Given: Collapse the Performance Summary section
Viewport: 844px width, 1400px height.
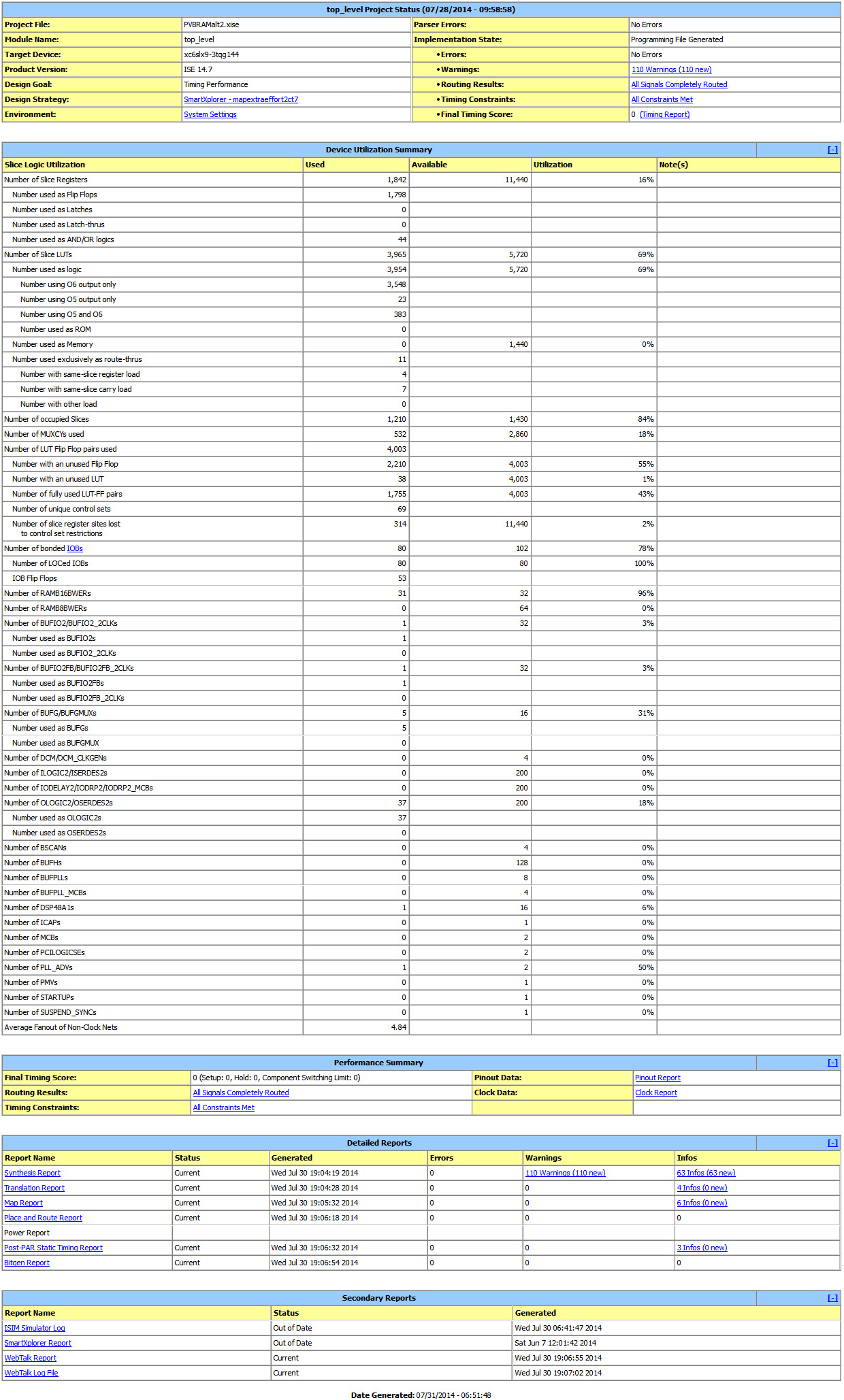Looking at the screenshot, I should point(832,1063).
